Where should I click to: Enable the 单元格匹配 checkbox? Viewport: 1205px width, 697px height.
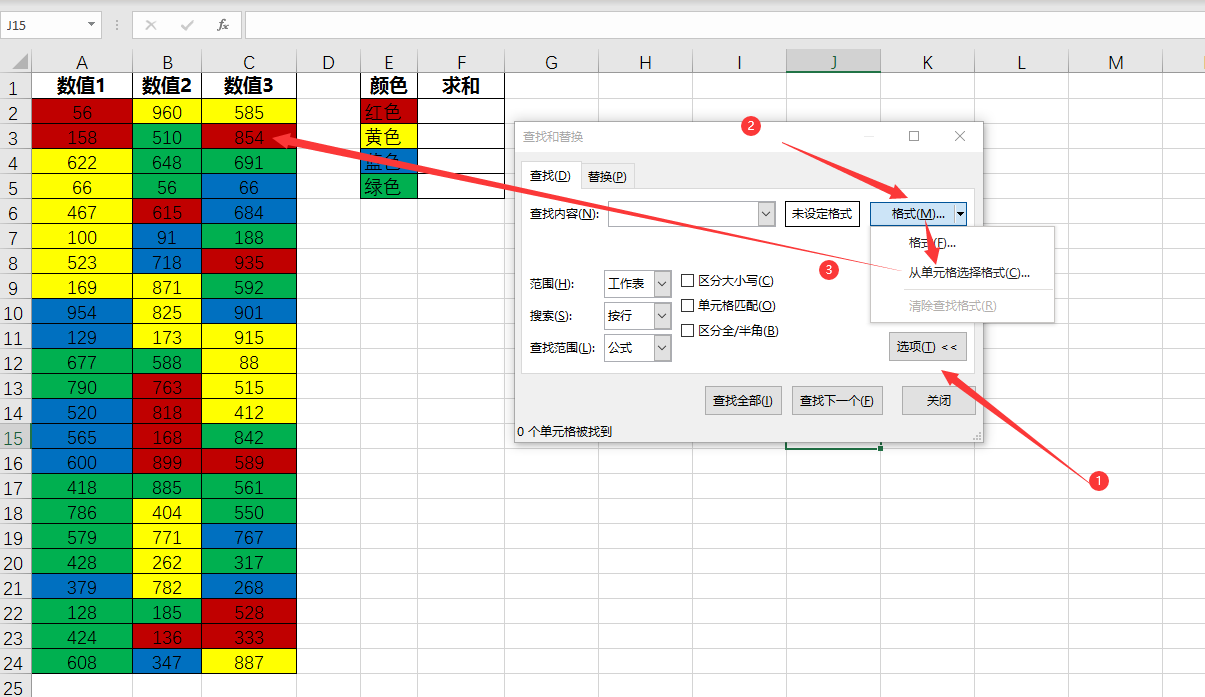pos(687,305)
